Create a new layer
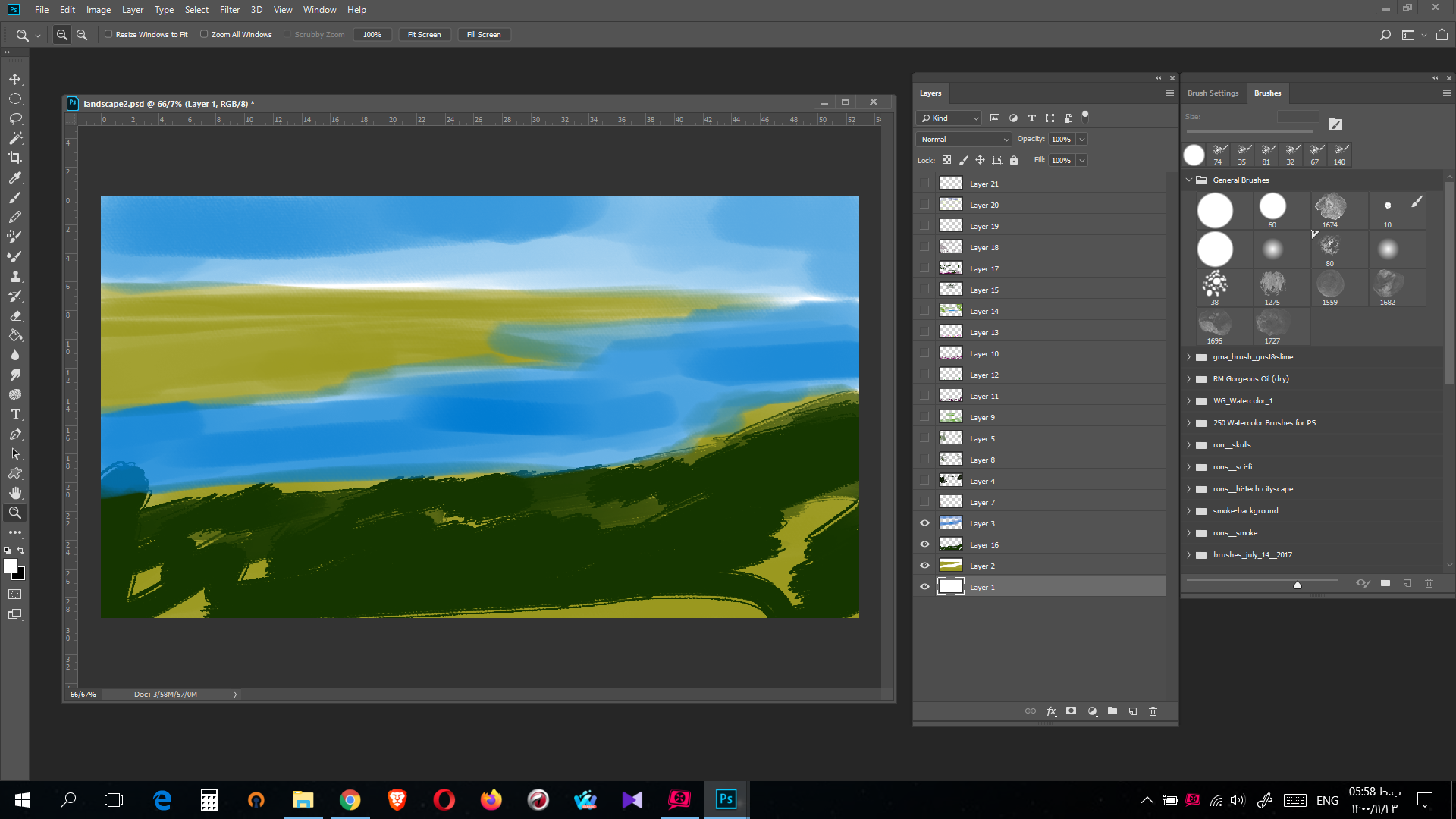Screen dimensions: 1456x819 pos(1133,711)
